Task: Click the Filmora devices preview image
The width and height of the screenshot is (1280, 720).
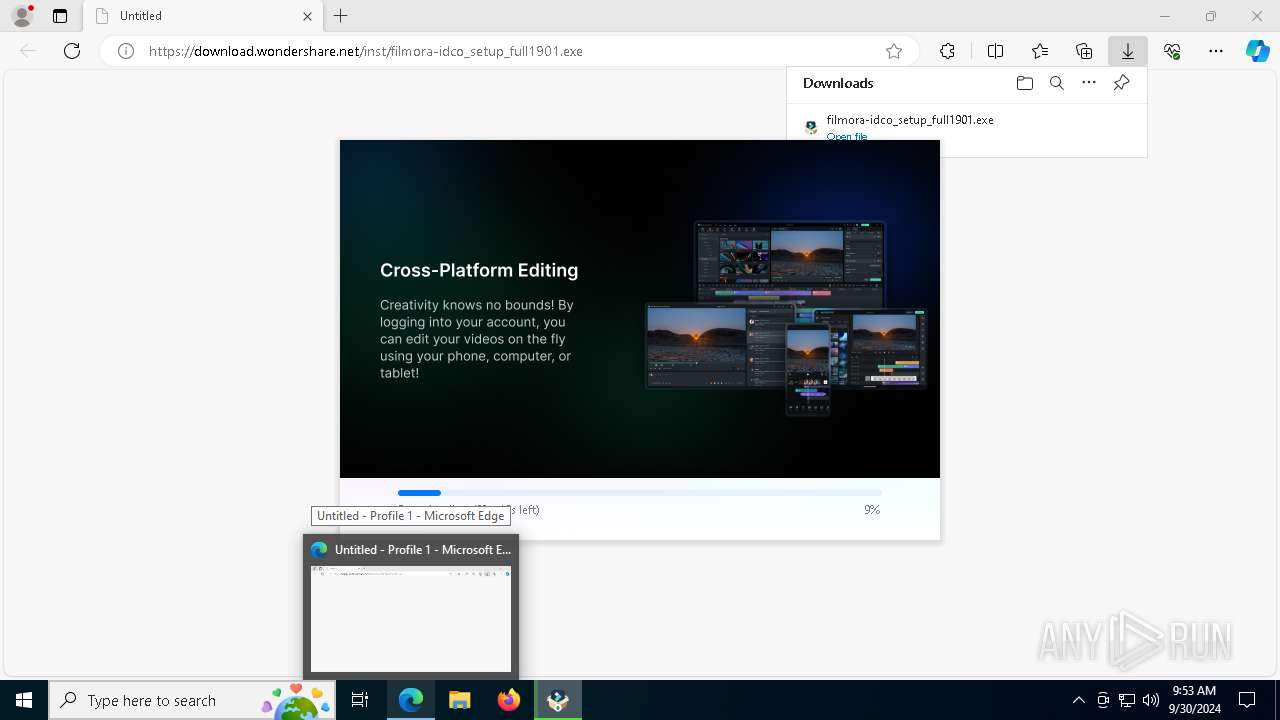Action: 786,317
